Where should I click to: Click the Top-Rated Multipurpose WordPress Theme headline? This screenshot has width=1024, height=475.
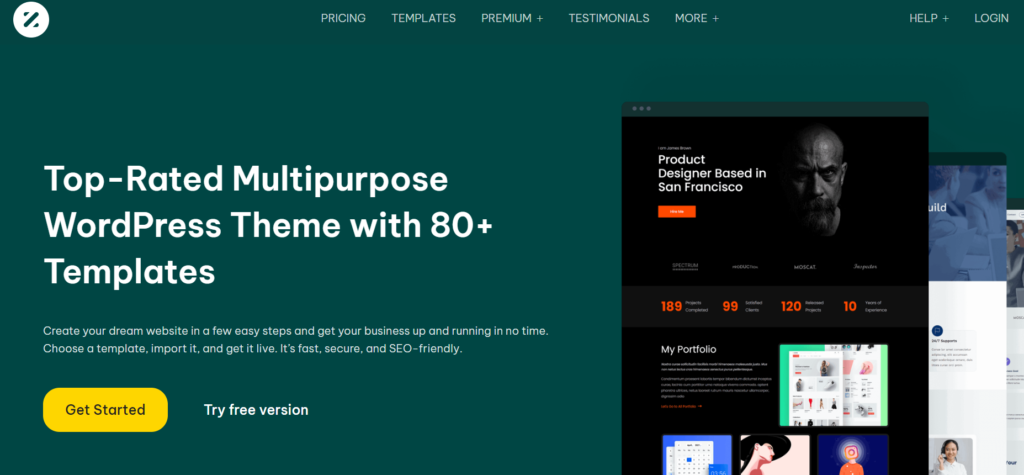[x=268, y=225]
